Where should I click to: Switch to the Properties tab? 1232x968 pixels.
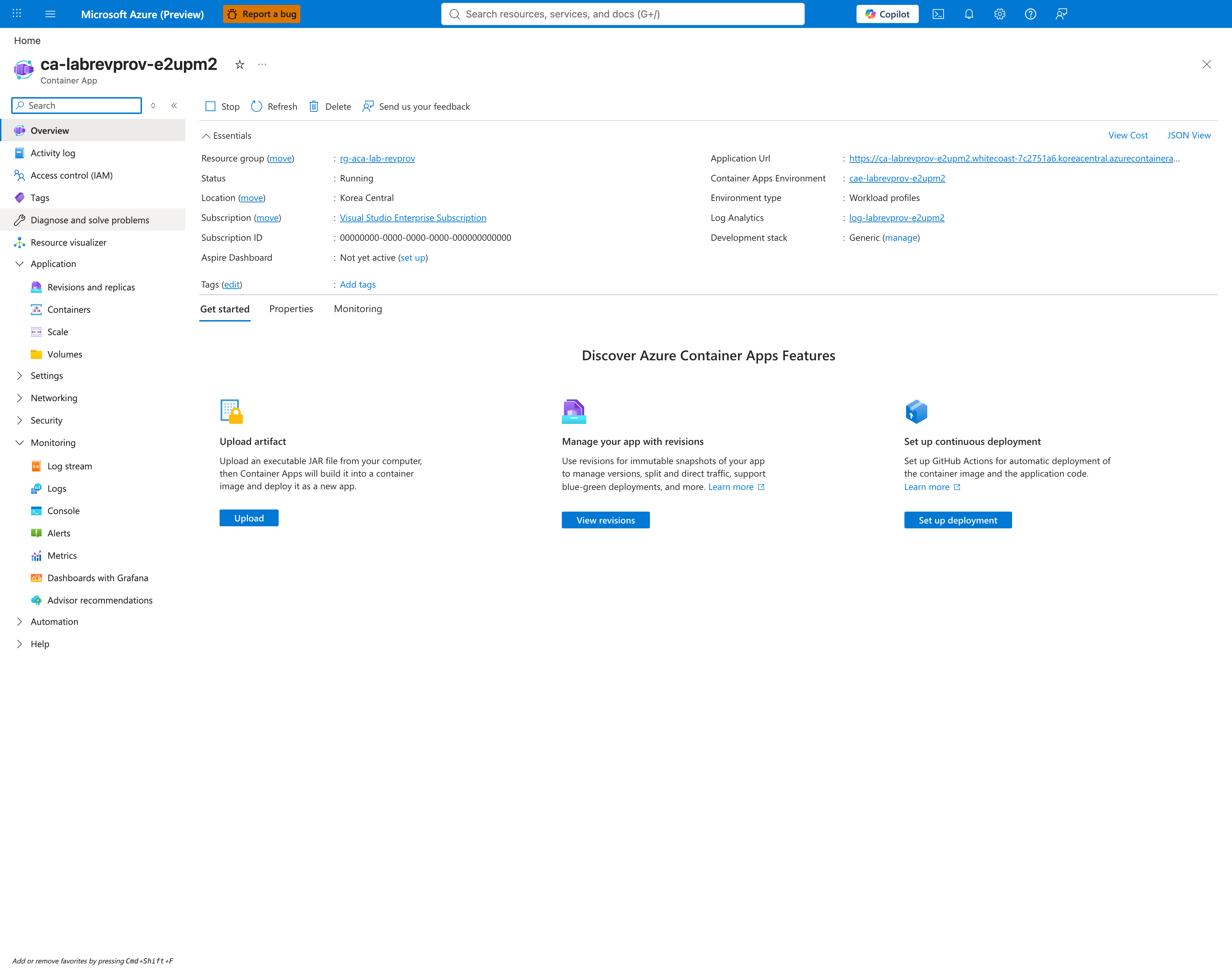point(291,309)
